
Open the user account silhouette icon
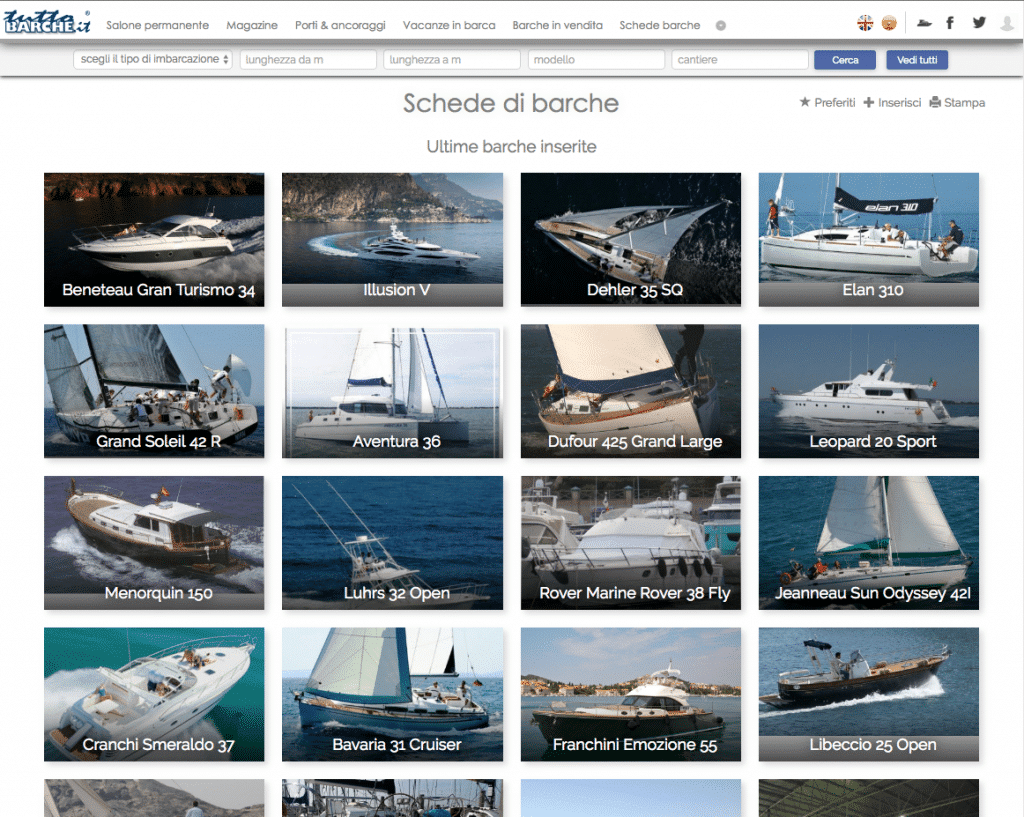[x=1008, y=24]
